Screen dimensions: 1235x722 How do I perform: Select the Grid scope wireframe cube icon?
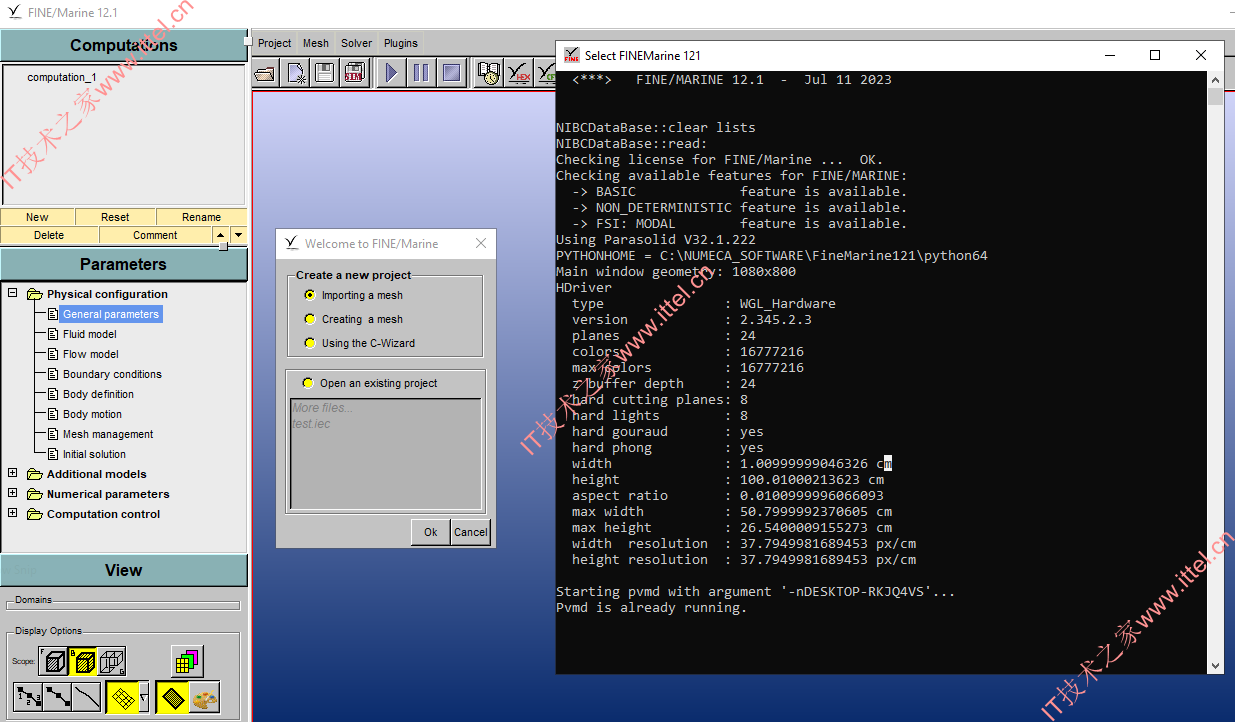click(111, 661)
